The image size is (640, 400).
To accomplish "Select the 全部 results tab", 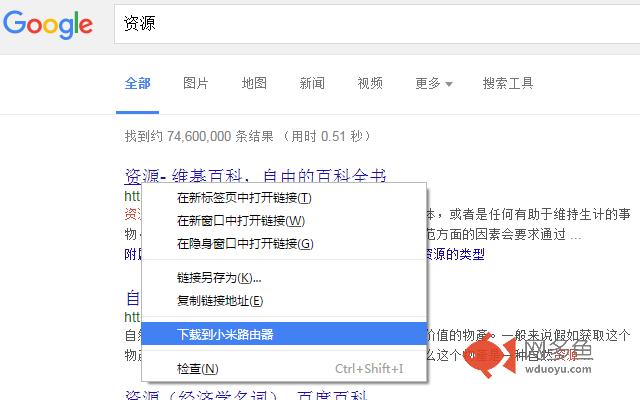I will [x=138, y=83].
